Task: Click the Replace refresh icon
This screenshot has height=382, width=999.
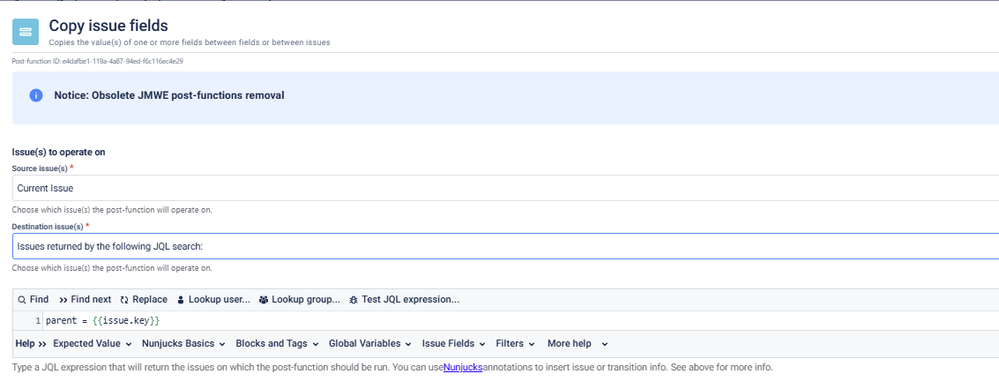Action: tap(124, 300)
